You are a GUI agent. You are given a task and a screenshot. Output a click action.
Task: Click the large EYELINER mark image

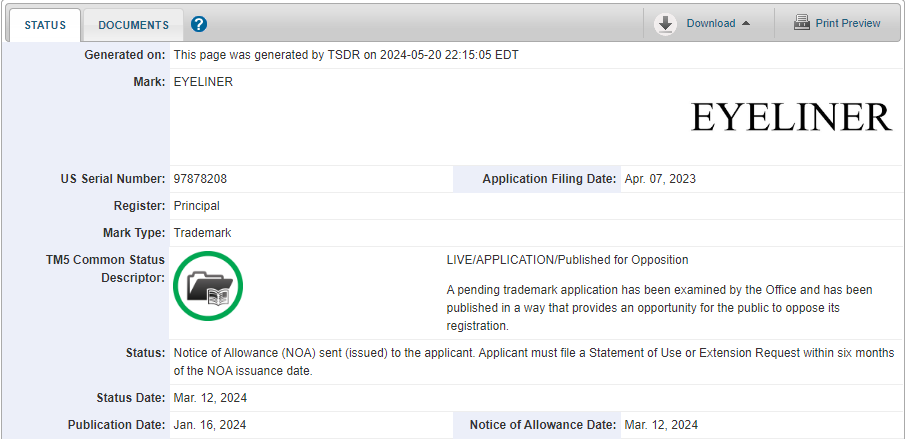(x=790, y=117)
